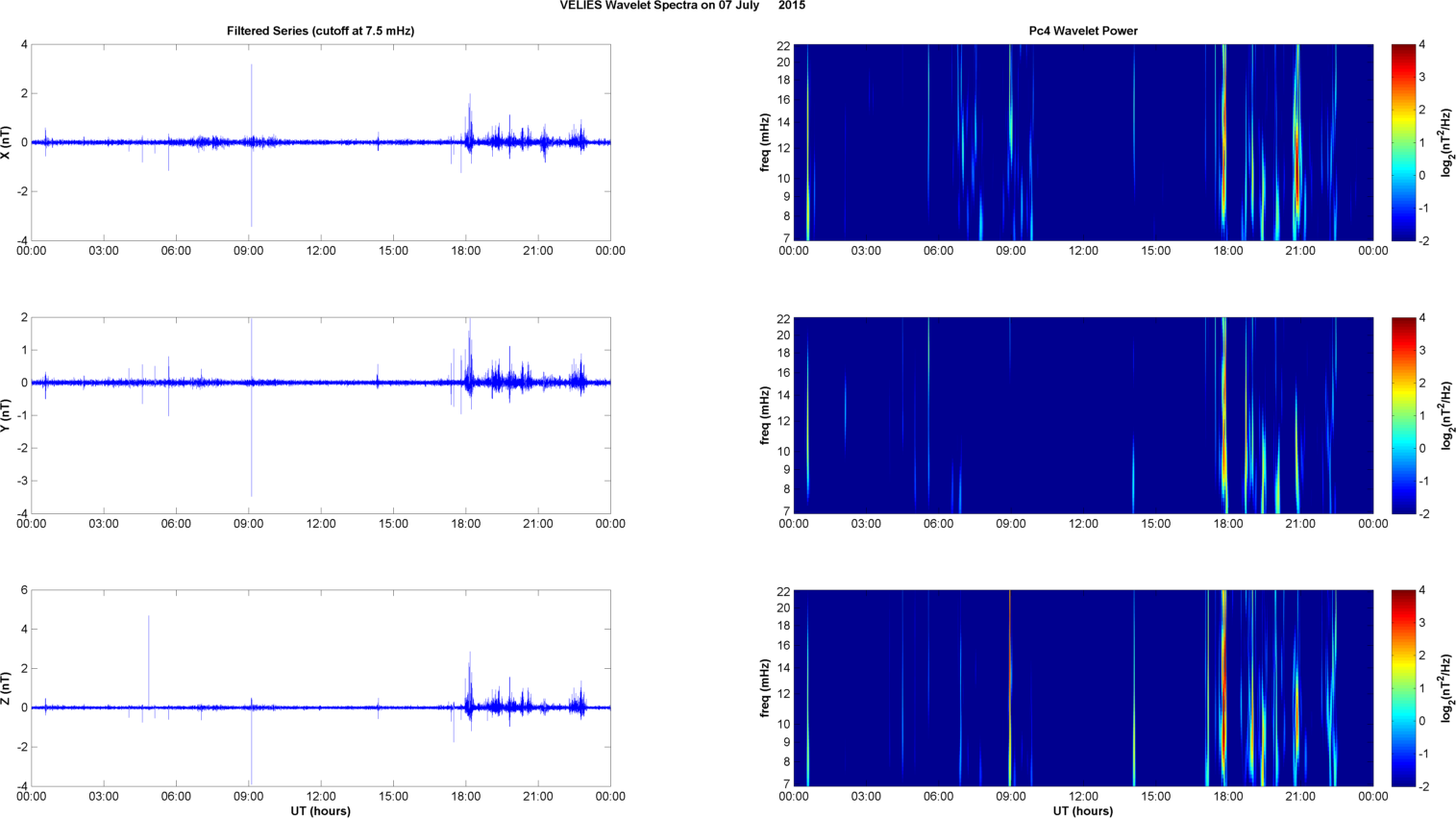Select the middle Pc4 wavelet spectrogram
The image size is (1456, 818).
pyautogui.click(x=1083, y=415)
